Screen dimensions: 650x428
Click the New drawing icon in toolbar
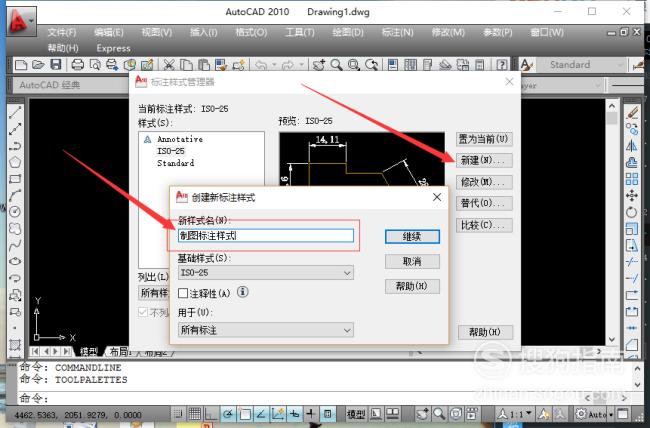[x=21, y=65]
